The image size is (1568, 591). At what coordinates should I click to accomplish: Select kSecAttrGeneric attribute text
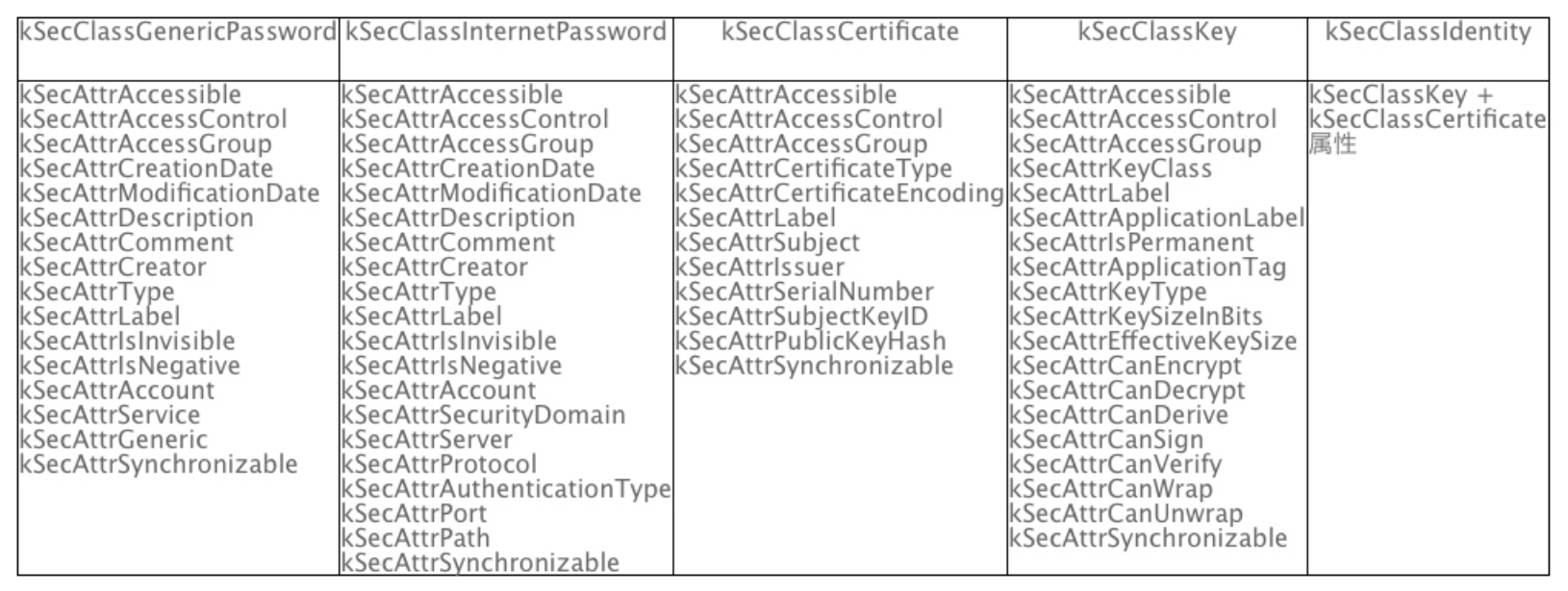point(114,440)
